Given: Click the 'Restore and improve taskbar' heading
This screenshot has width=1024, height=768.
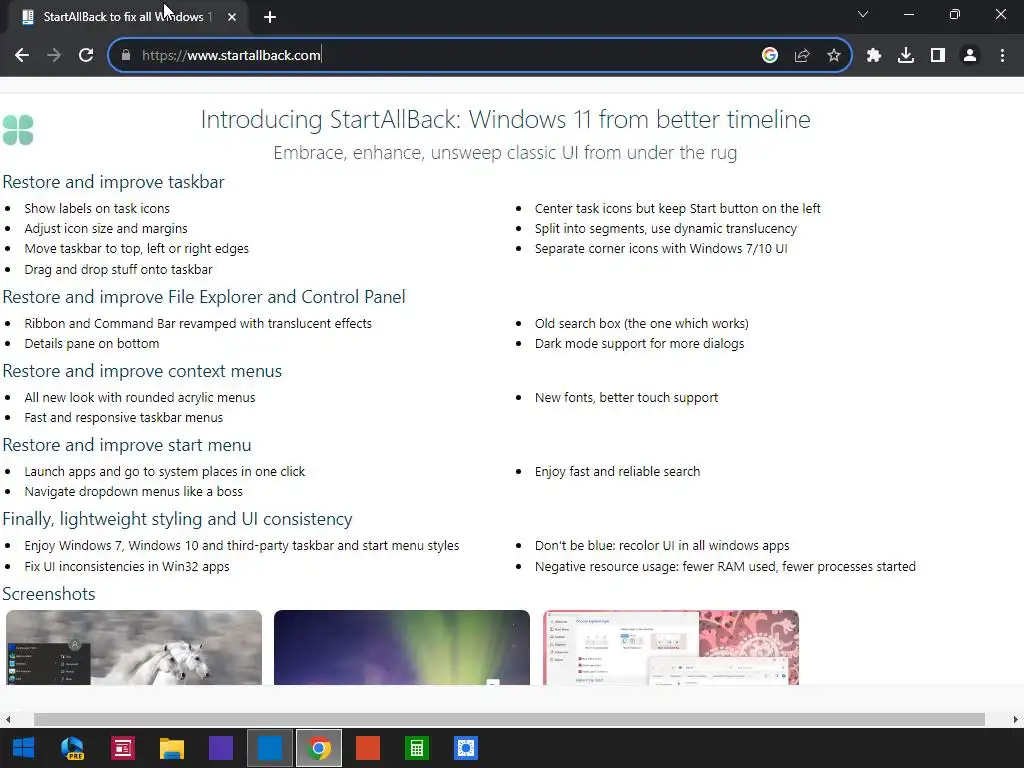Looking at the screenshot, I should 114,182.
